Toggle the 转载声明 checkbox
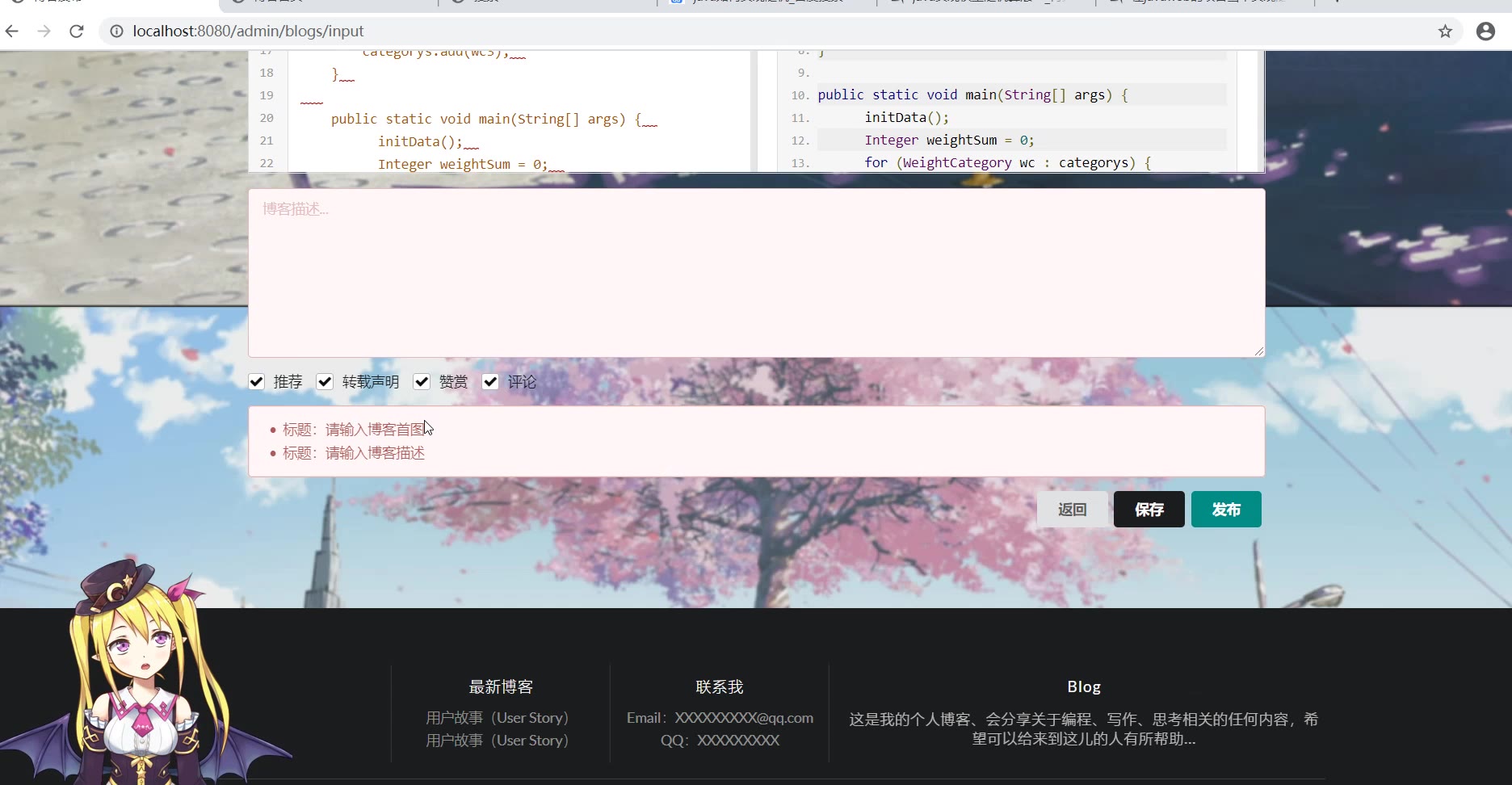Image resolution: width=1512 pixels, height=785 pixels. pos(325,382)
